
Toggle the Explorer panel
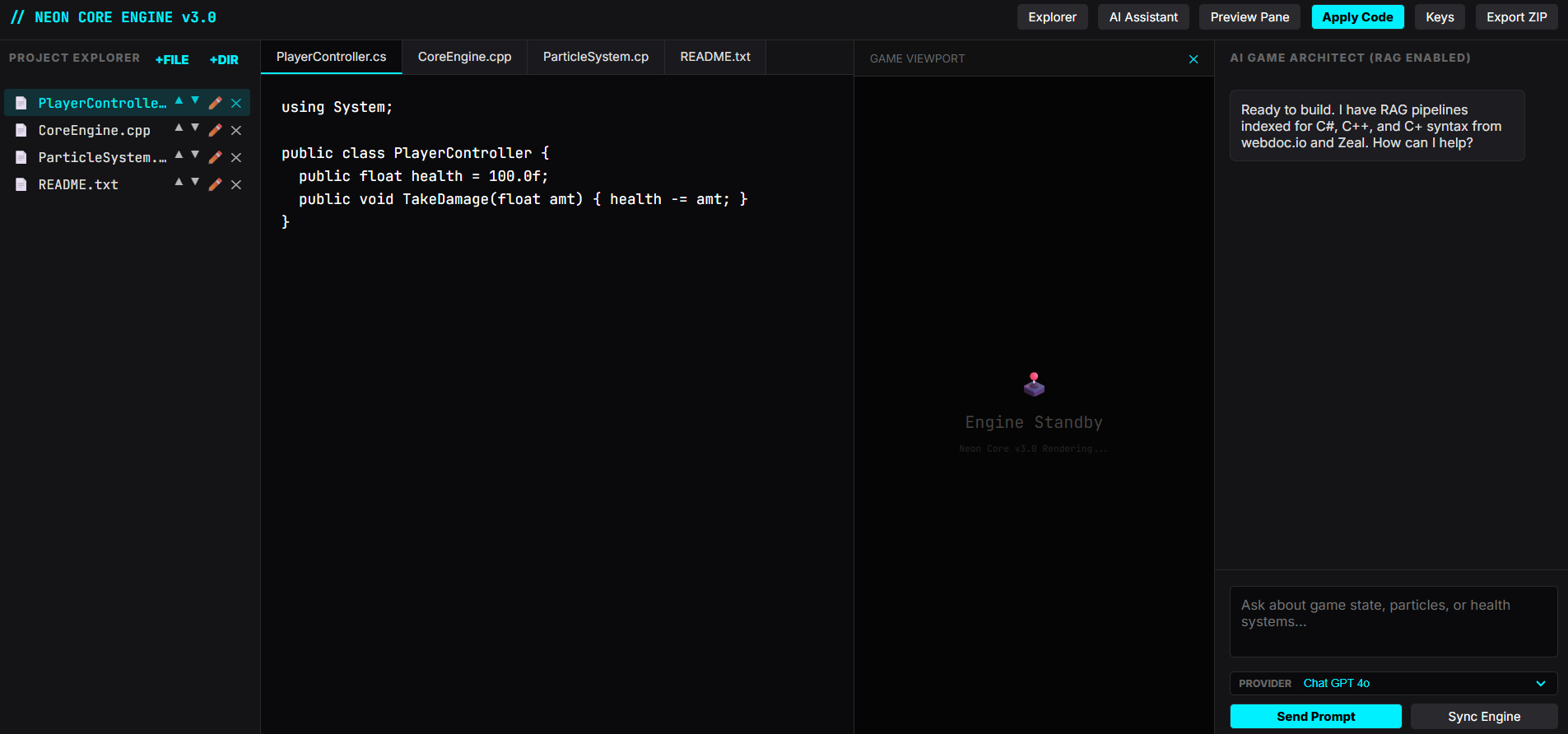click(1052, 17)
